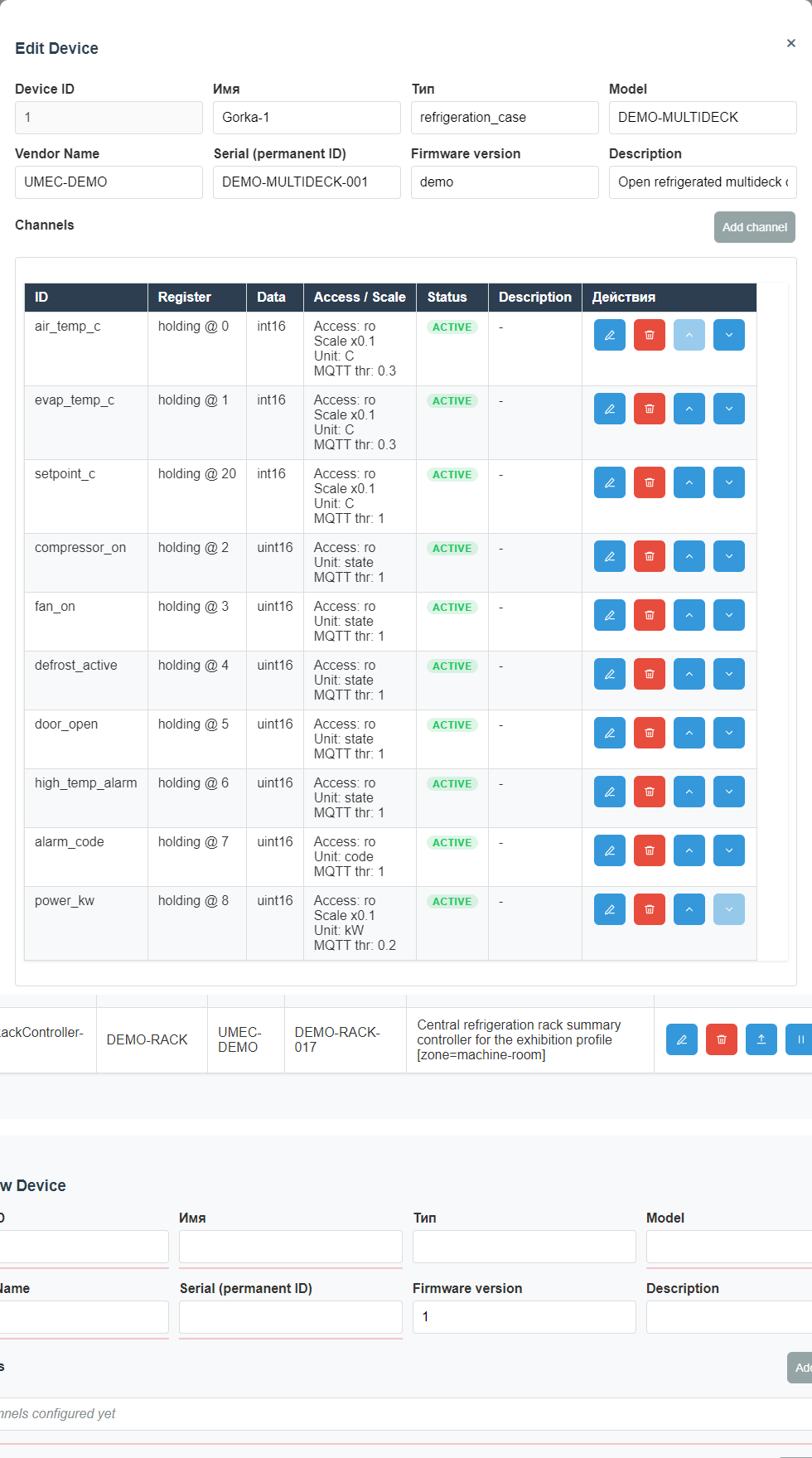Delete the fan_on channel
This screenshot has height=1458, width=812.
click(649, 615)
